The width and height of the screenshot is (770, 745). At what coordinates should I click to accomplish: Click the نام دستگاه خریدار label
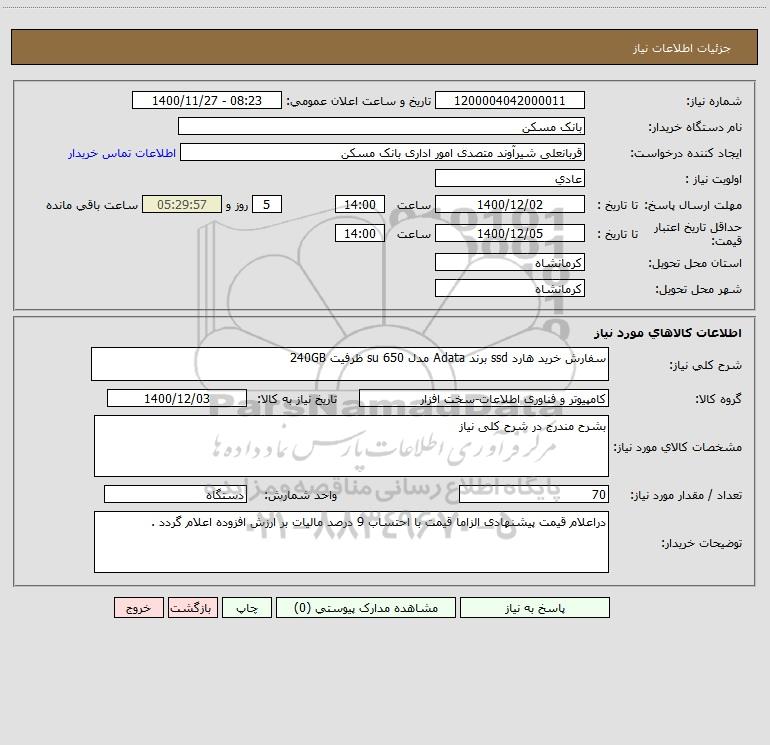(x=695, y=128)
